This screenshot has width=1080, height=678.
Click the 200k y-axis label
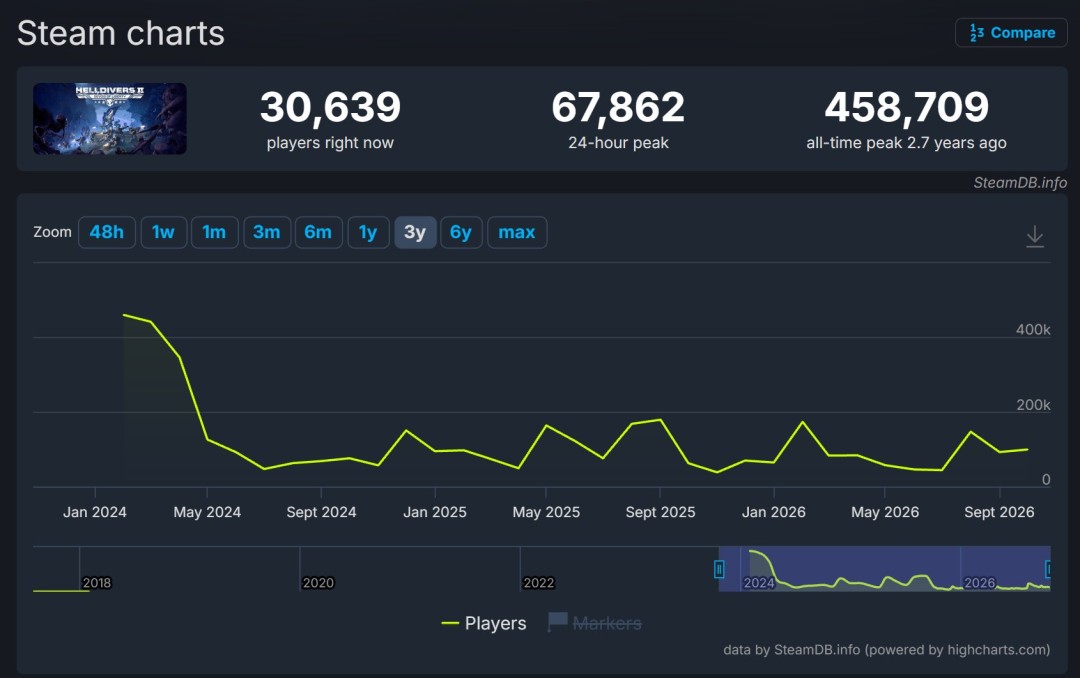click(1033, 404)
